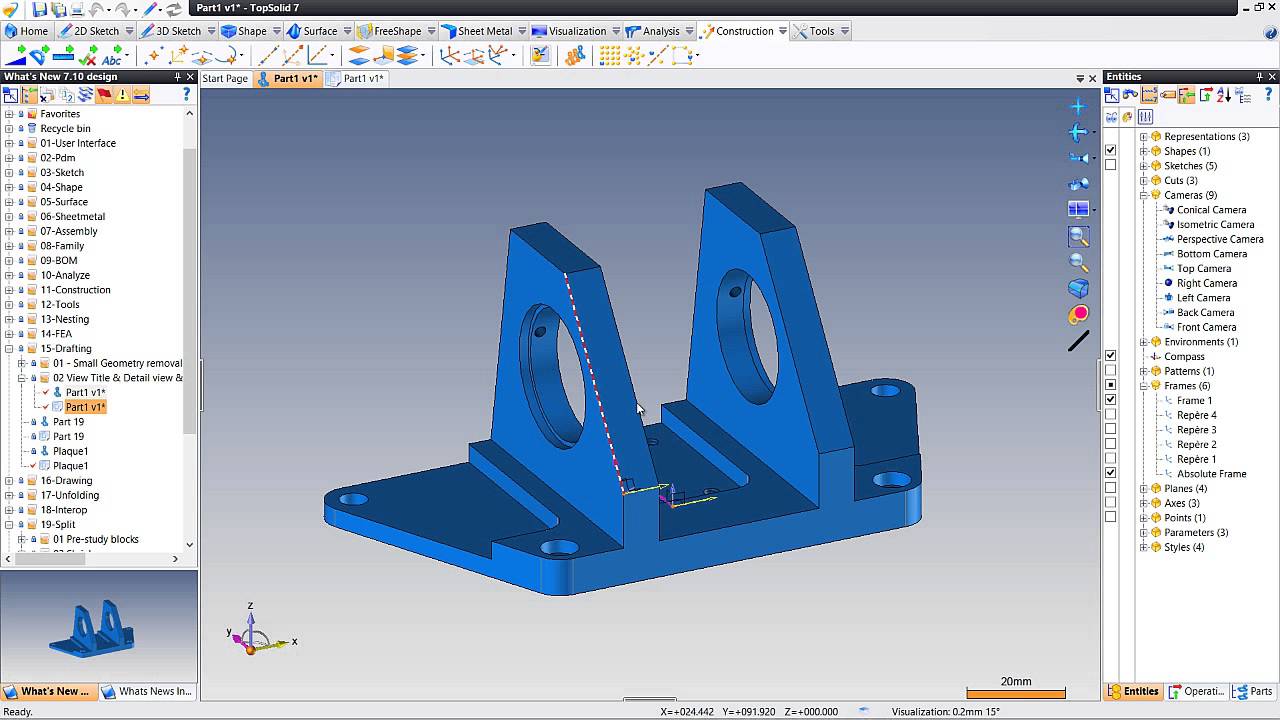1280x720 pixels.
Task: Select the magnifying glass zoom tool
Action: [1079, 262]
